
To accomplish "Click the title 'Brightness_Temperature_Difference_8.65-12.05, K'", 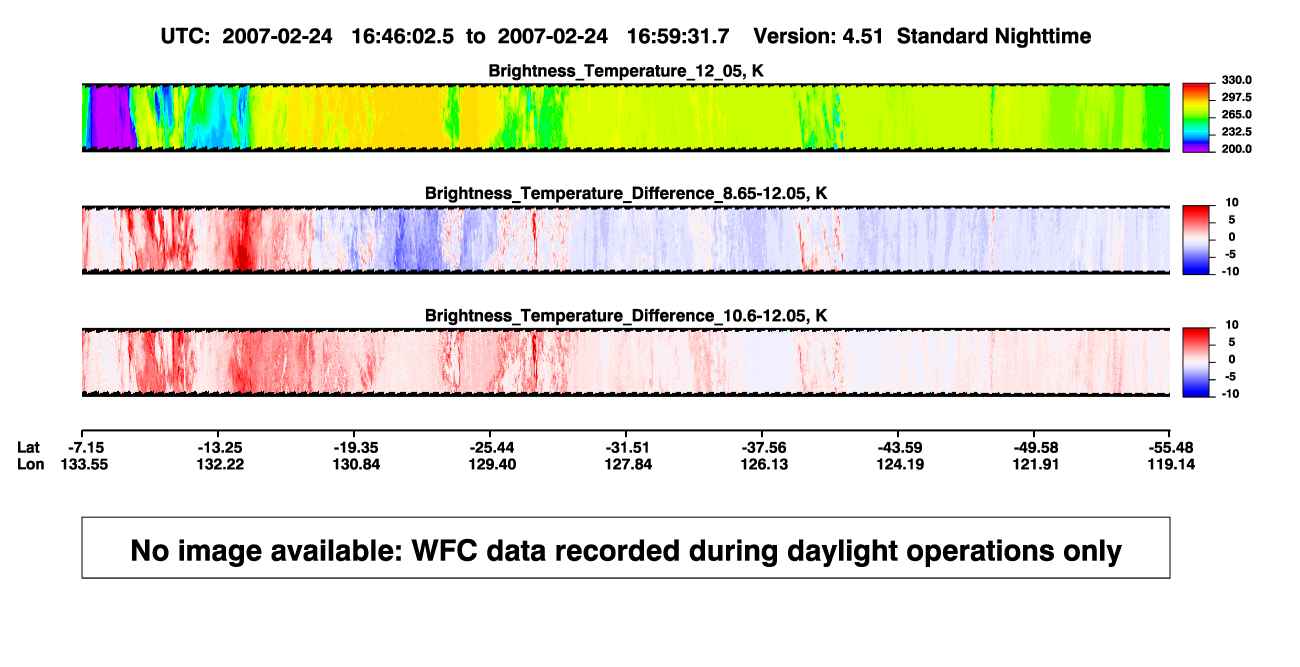I will coord(626,193).
